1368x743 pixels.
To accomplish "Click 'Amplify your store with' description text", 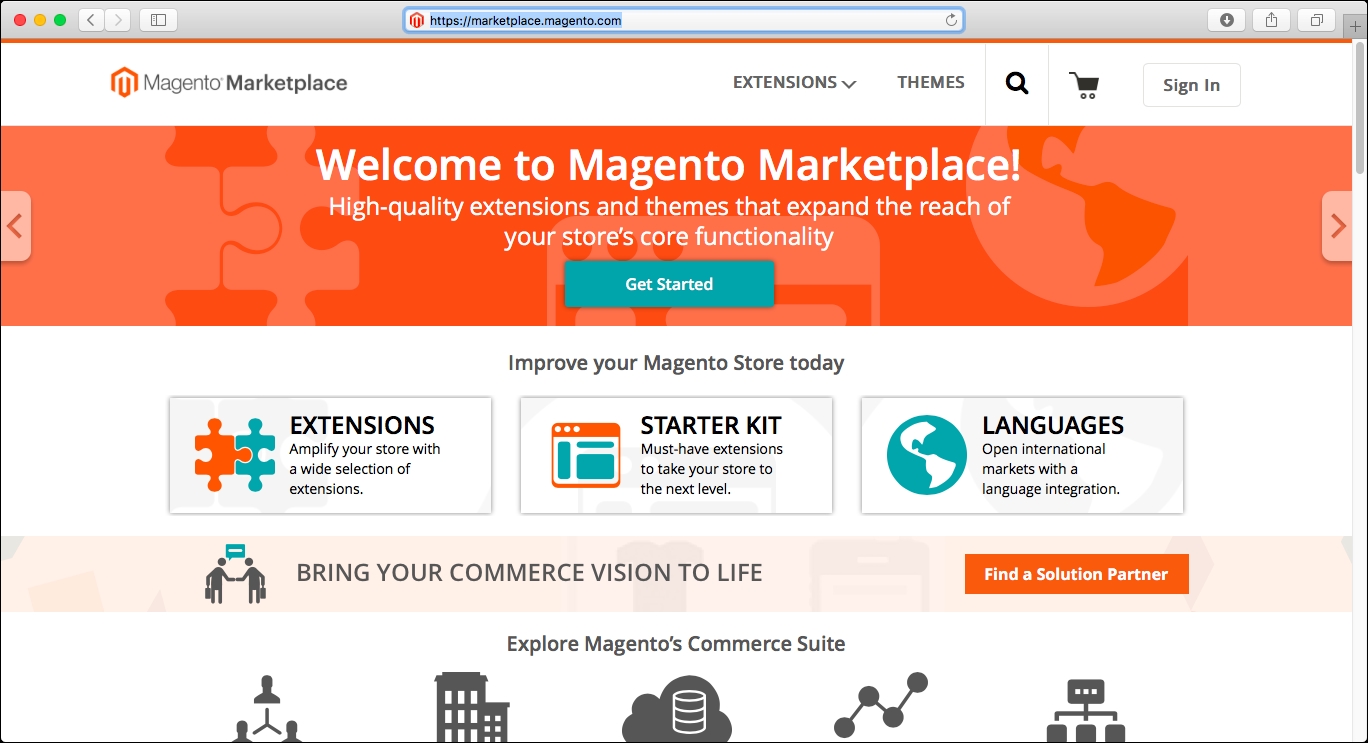I will tap(365, 449).
